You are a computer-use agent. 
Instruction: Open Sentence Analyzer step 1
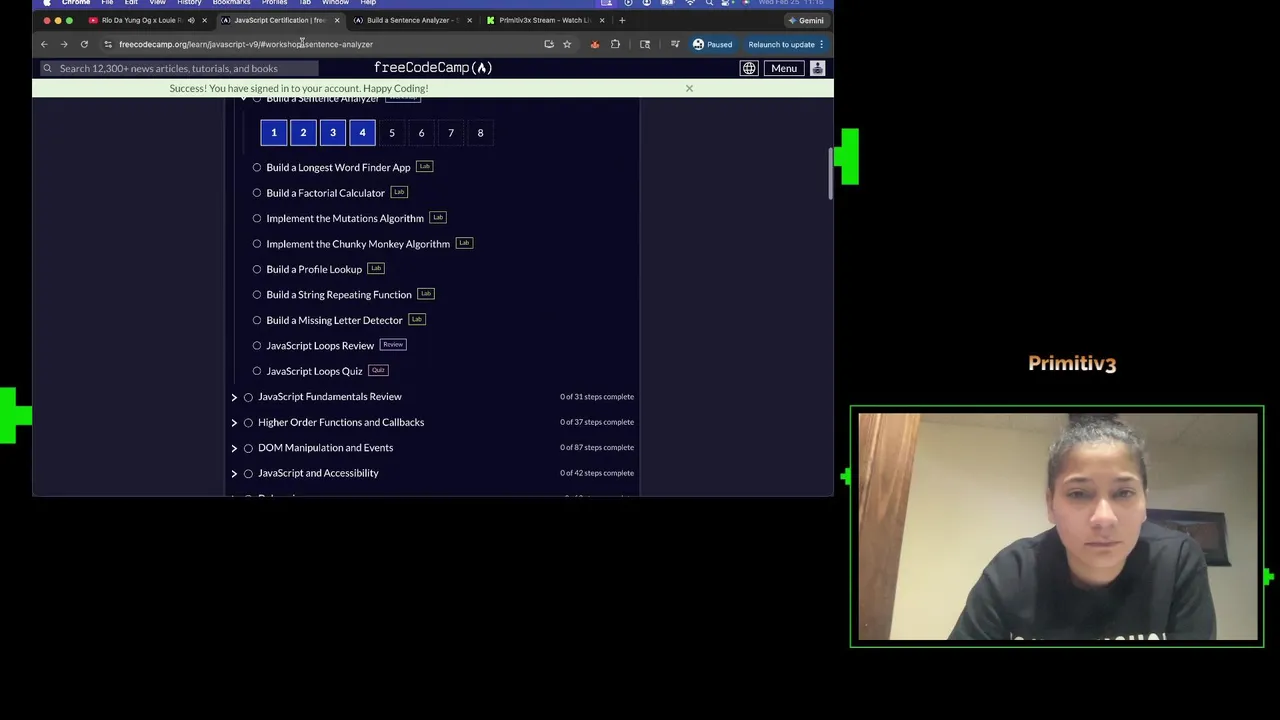[274, 133]
